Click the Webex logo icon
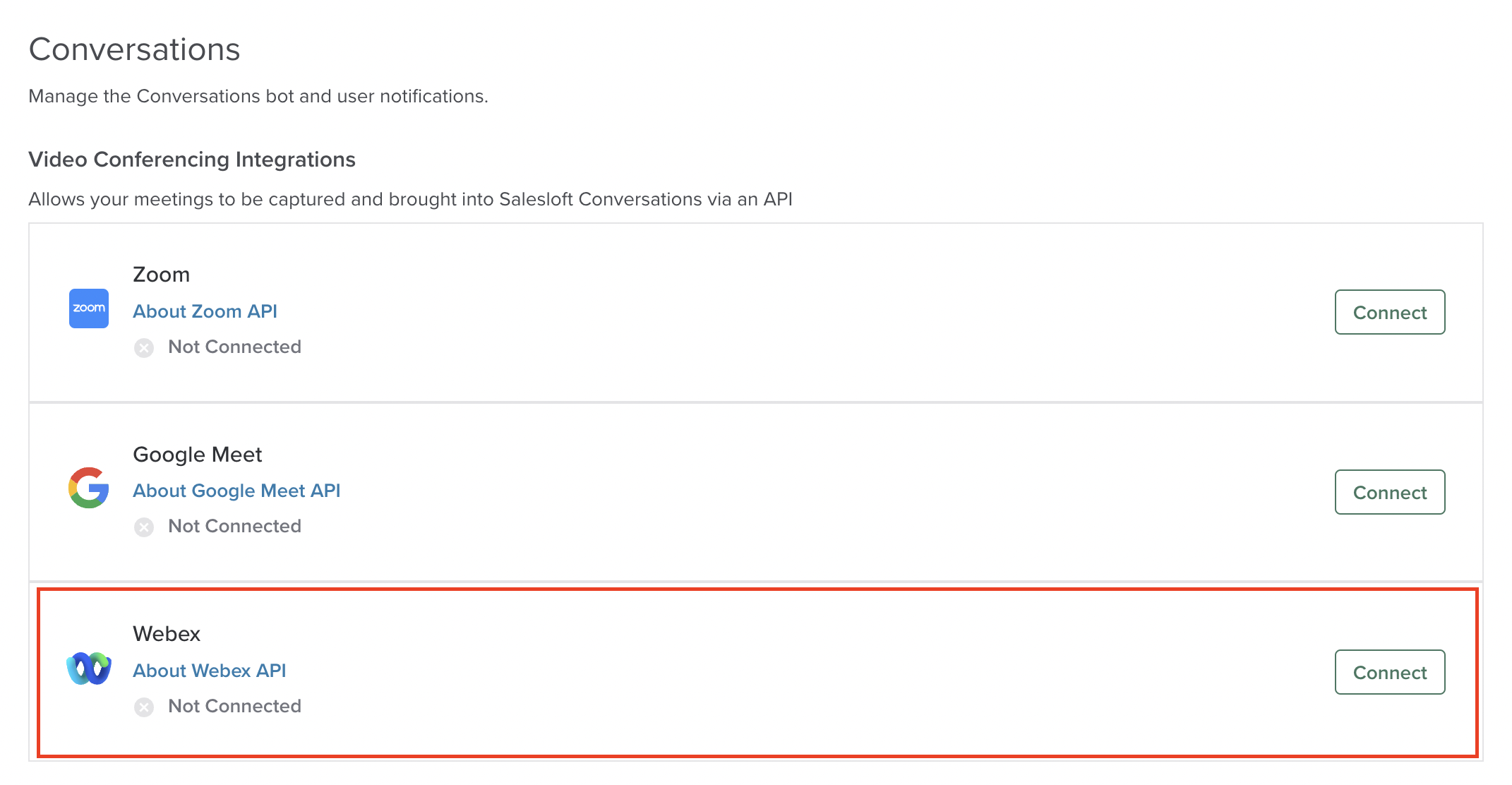The image size is (1512, 785). coord(88,669)
